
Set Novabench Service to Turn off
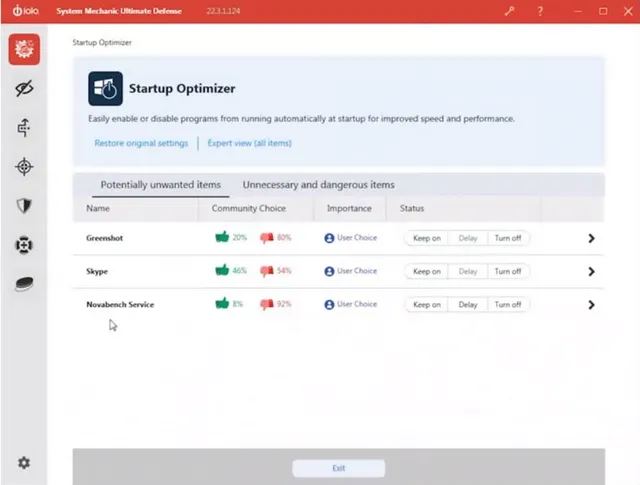coord(508,305)
